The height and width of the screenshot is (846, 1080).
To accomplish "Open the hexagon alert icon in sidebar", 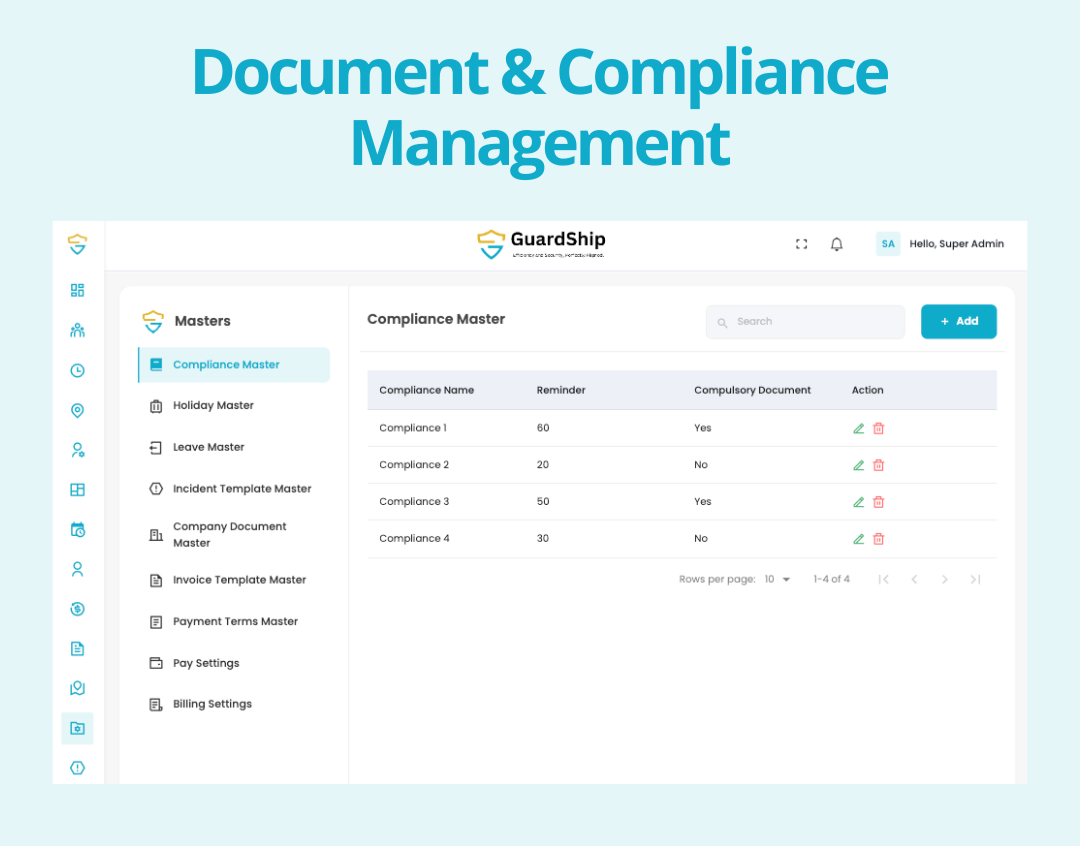I will tap(77, 767).
